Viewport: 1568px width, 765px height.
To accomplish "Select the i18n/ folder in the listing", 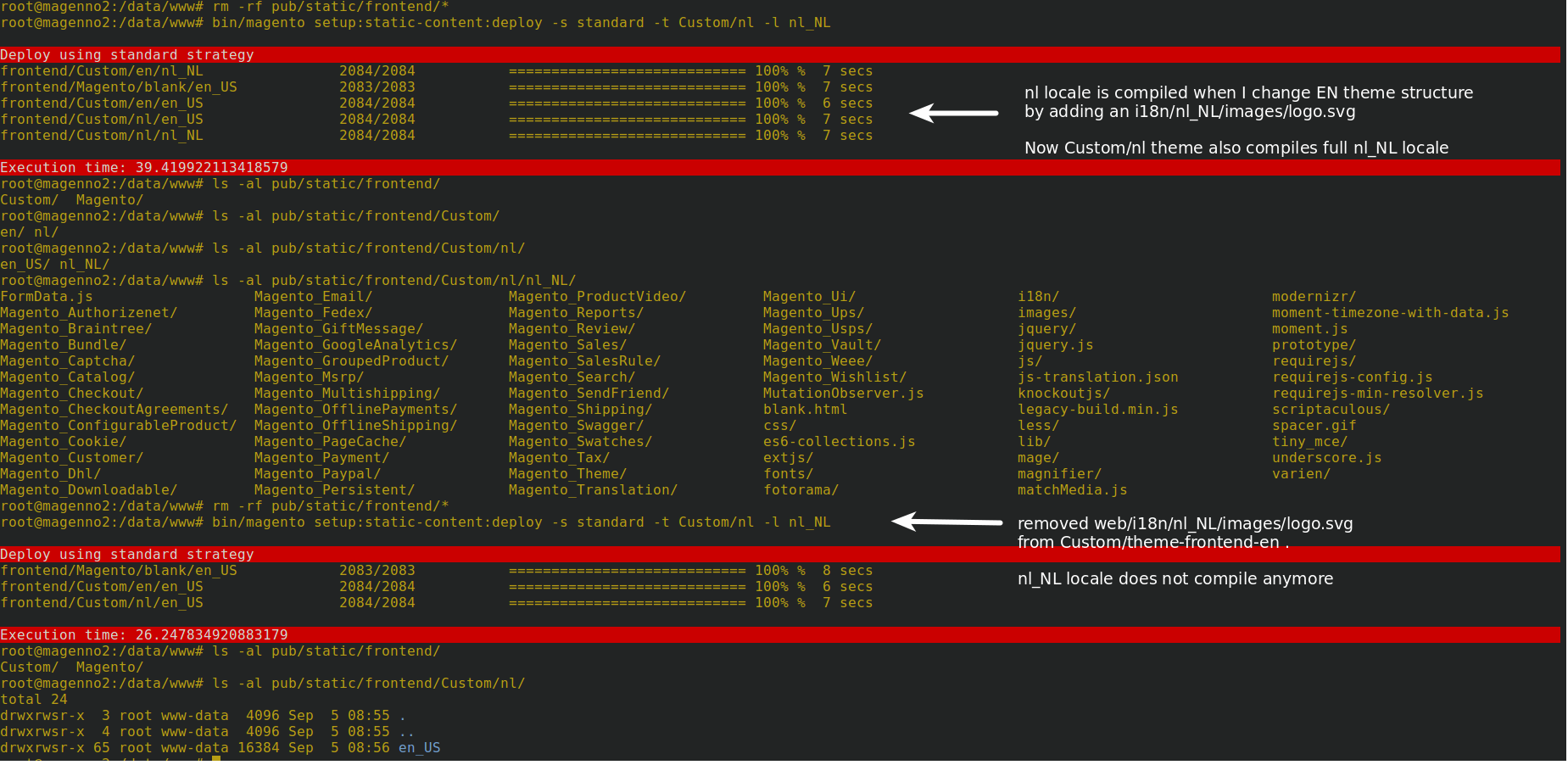I will [x=1038, y=296].
